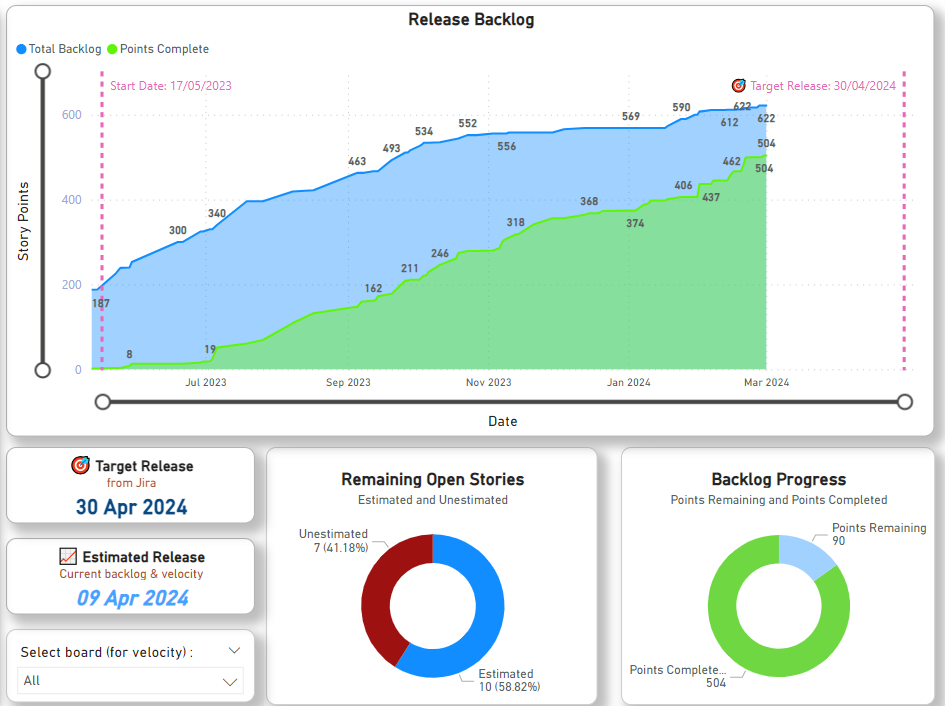Screen dimensions: 945x706
Task: Click the Remaining Open Stories title
Action: [433, 479]
